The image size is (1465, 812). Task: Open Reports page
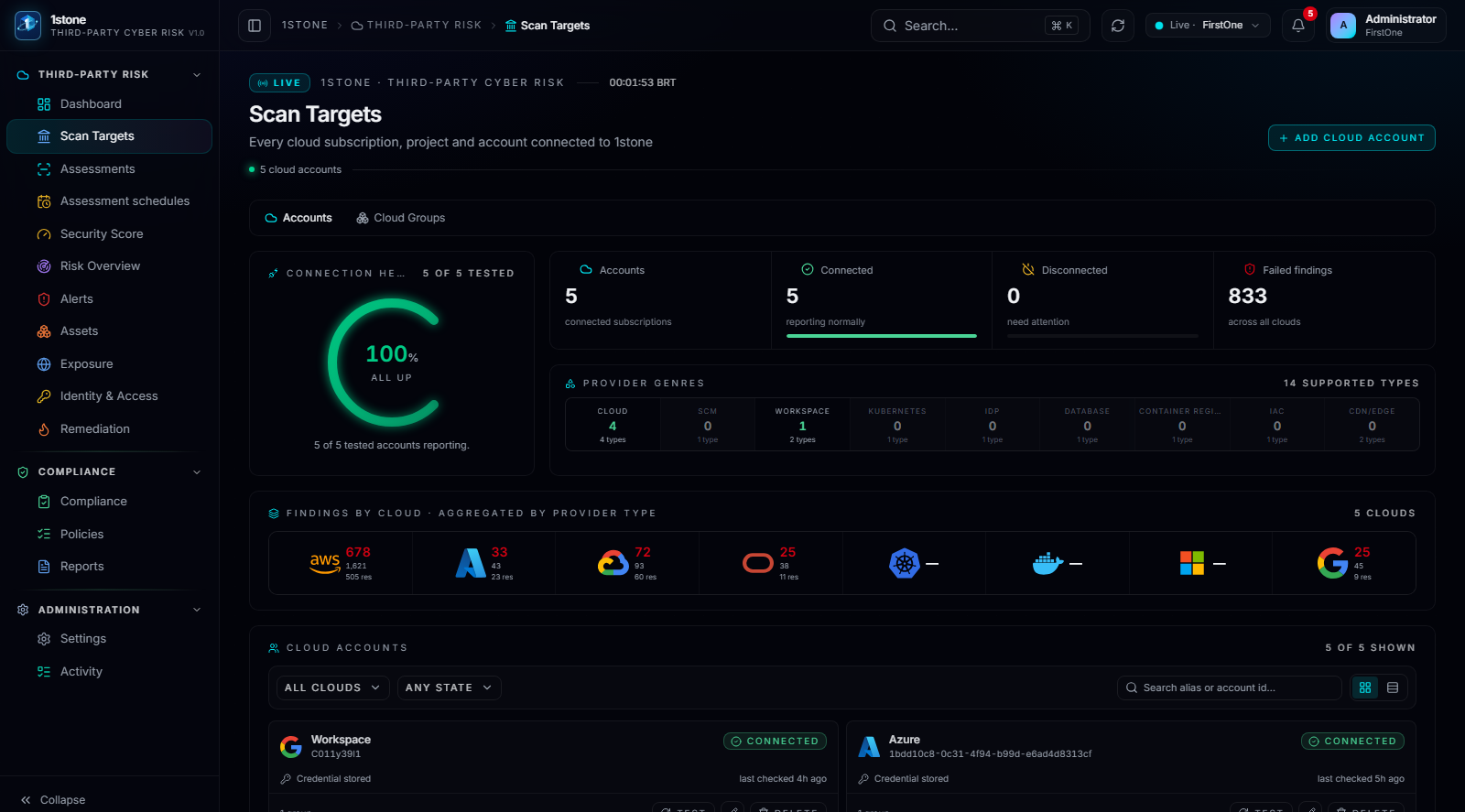109,567
